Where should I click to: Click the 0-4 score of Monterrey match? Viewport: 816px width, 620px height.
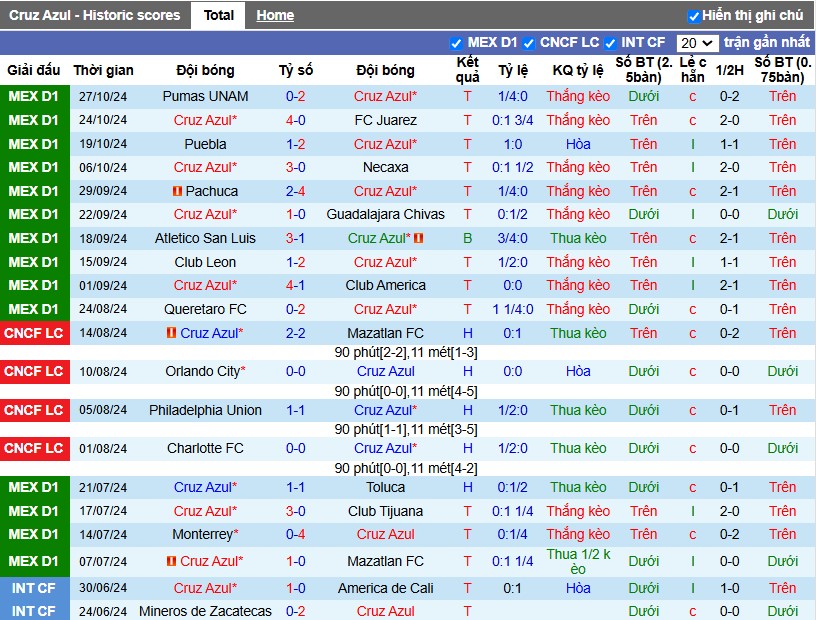pos(296,535)
